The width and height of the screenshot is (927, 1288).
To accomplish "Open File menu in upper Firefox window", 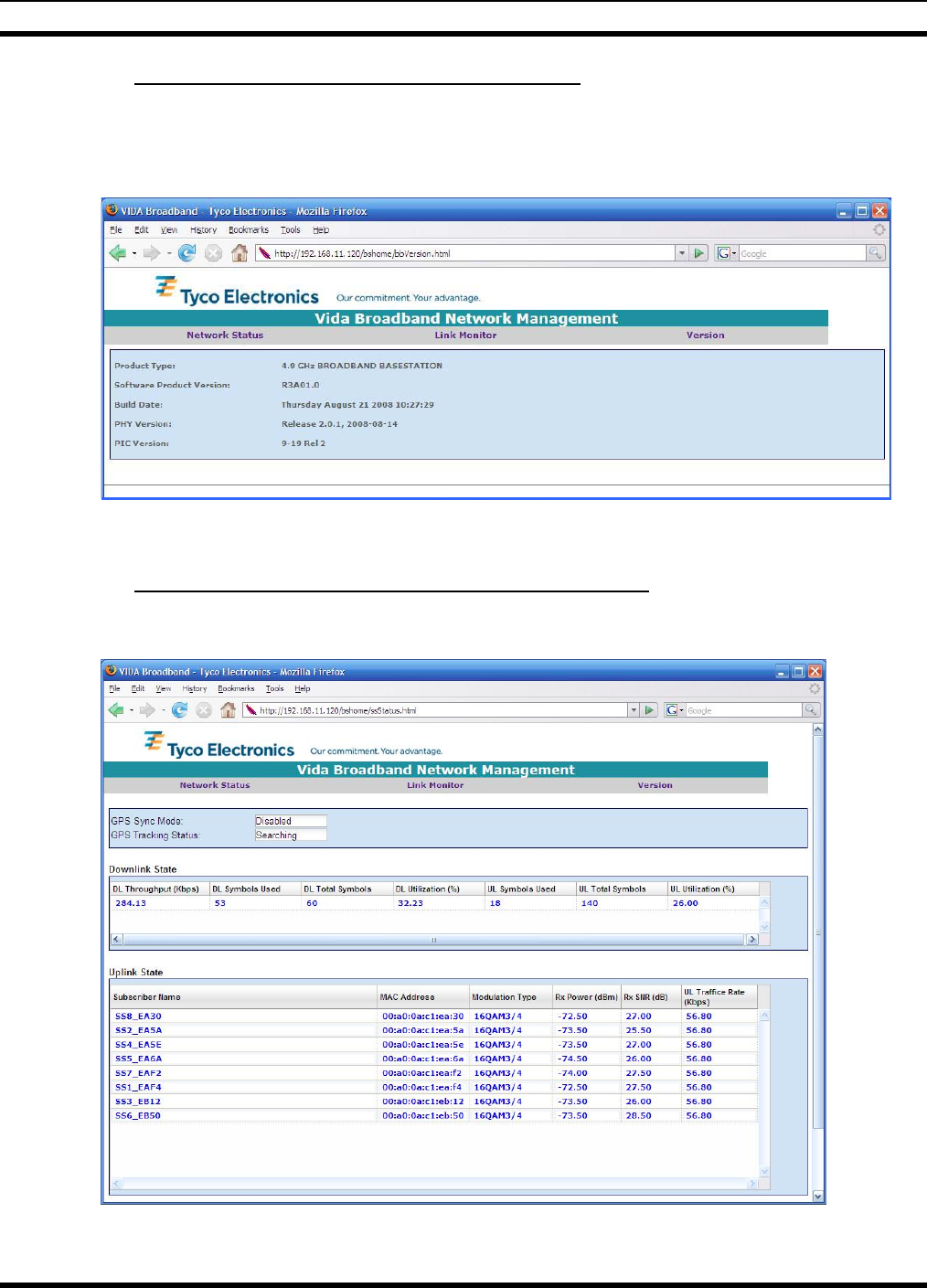I will [x=115, y=230].
